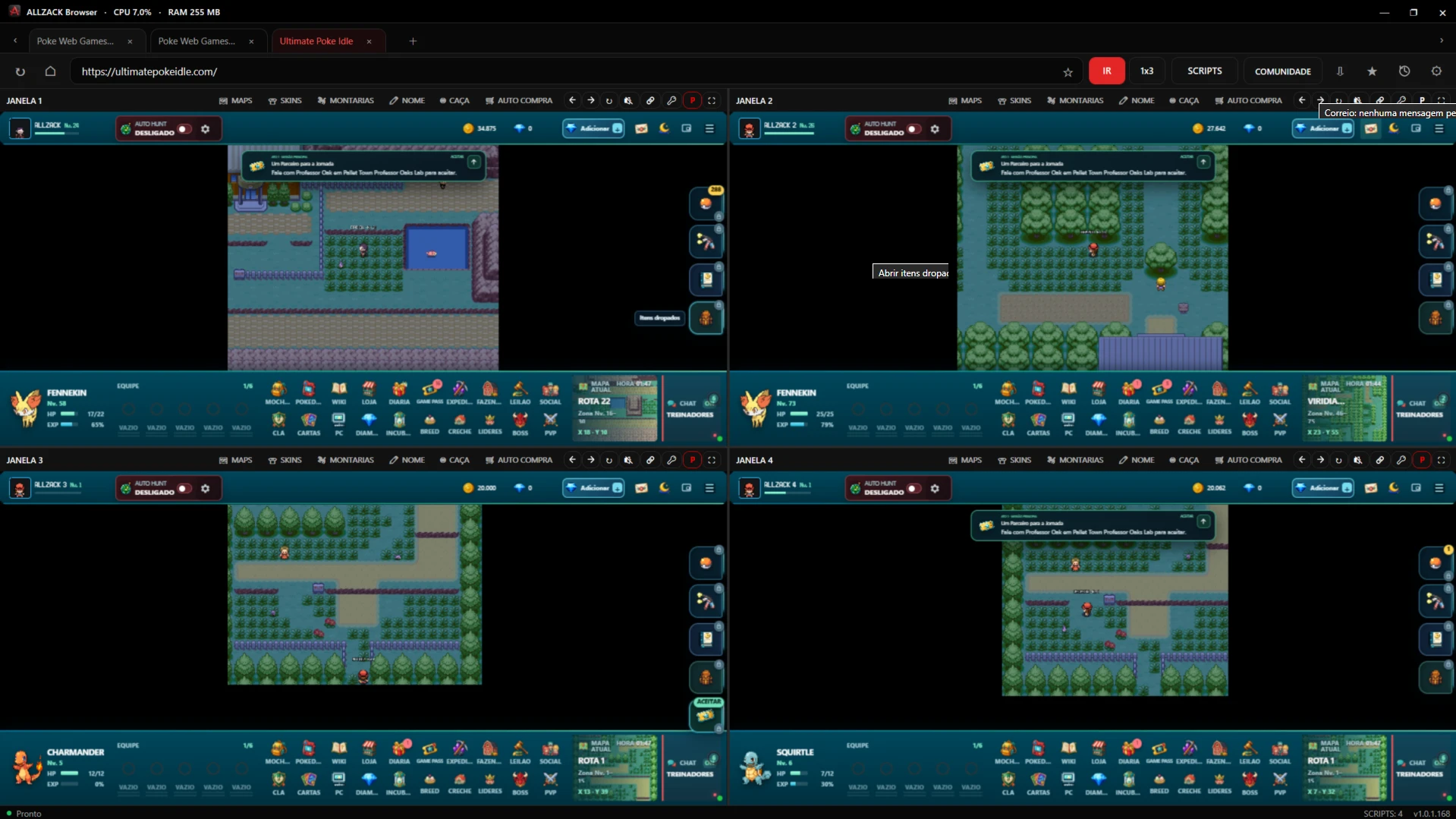1456x819 pixels.
Task: Open the Leilao auction icon in Janela 4
Action: click(1250, 752)
